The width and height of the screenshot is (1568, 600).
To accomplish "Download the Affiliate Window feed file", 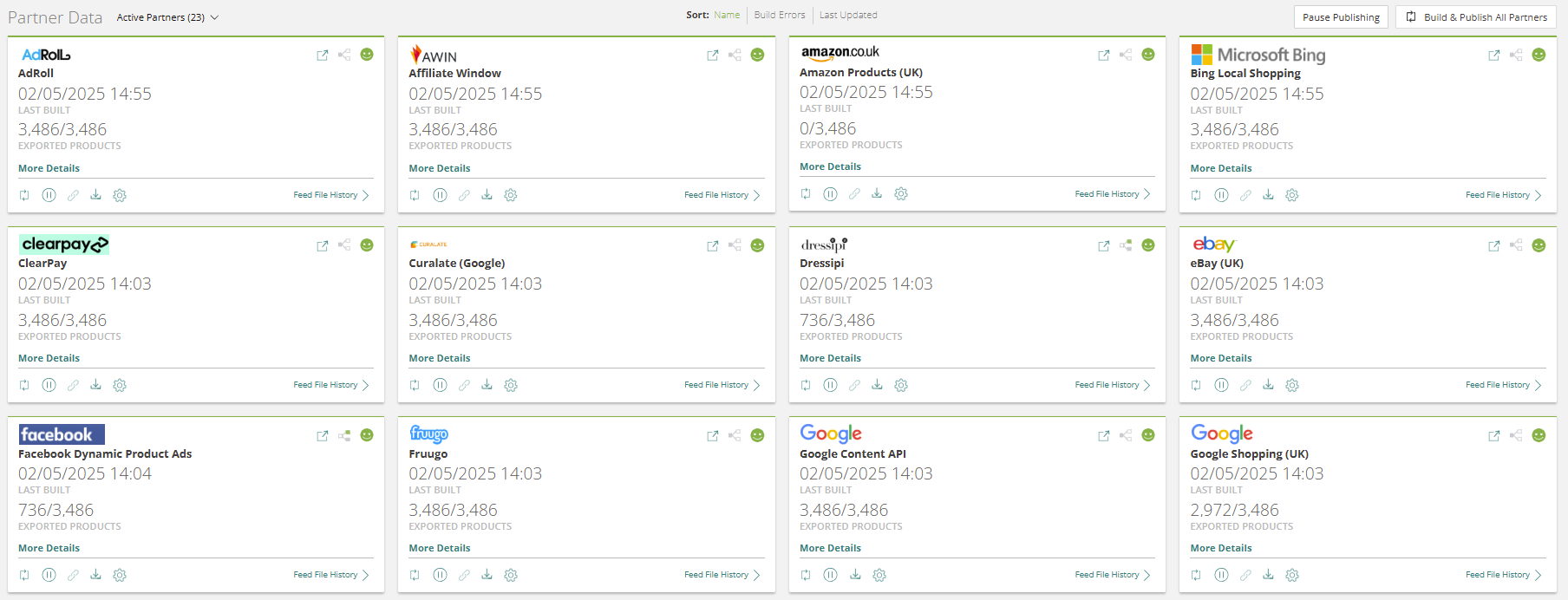I will [487, 195].
